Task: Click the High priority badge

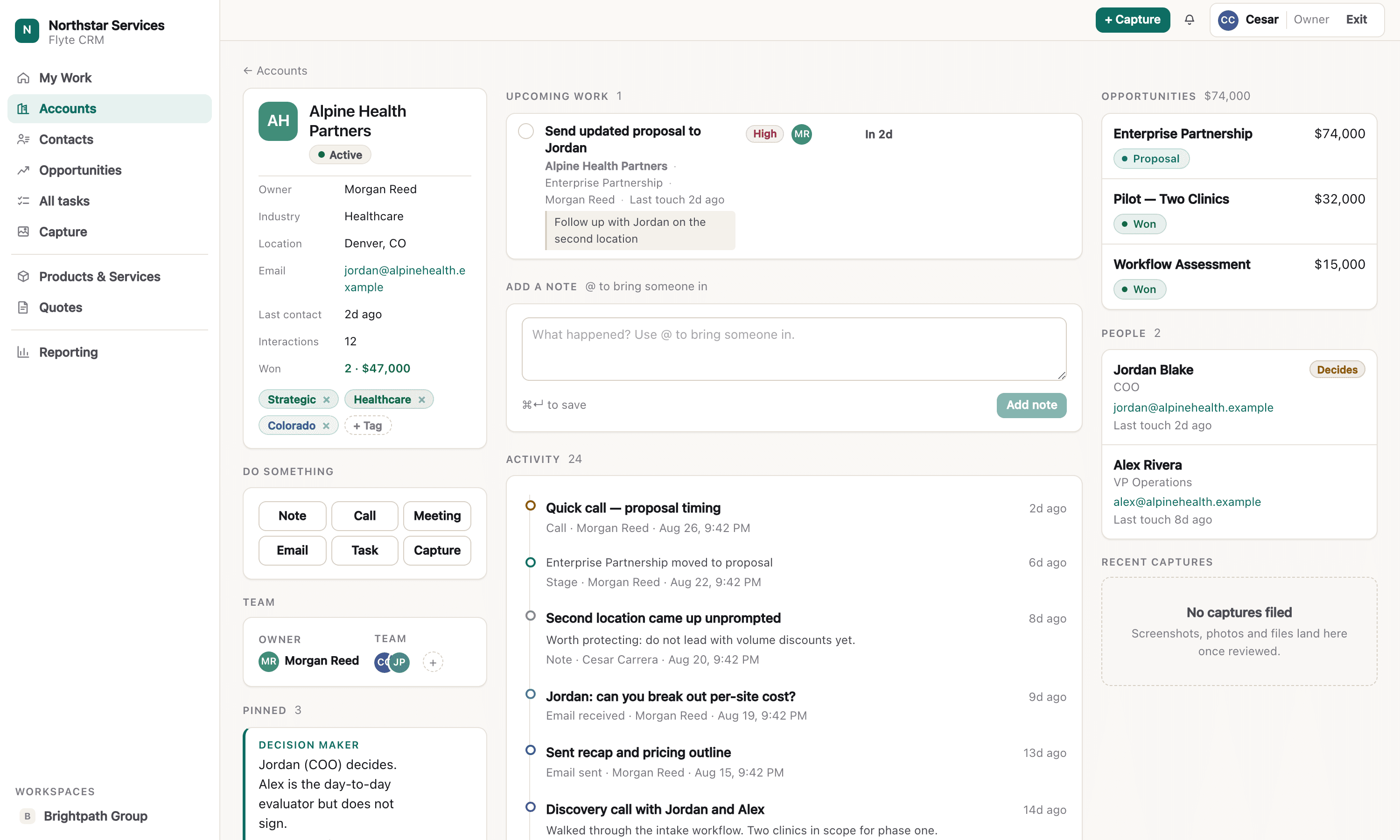Action: coord(764,134)
